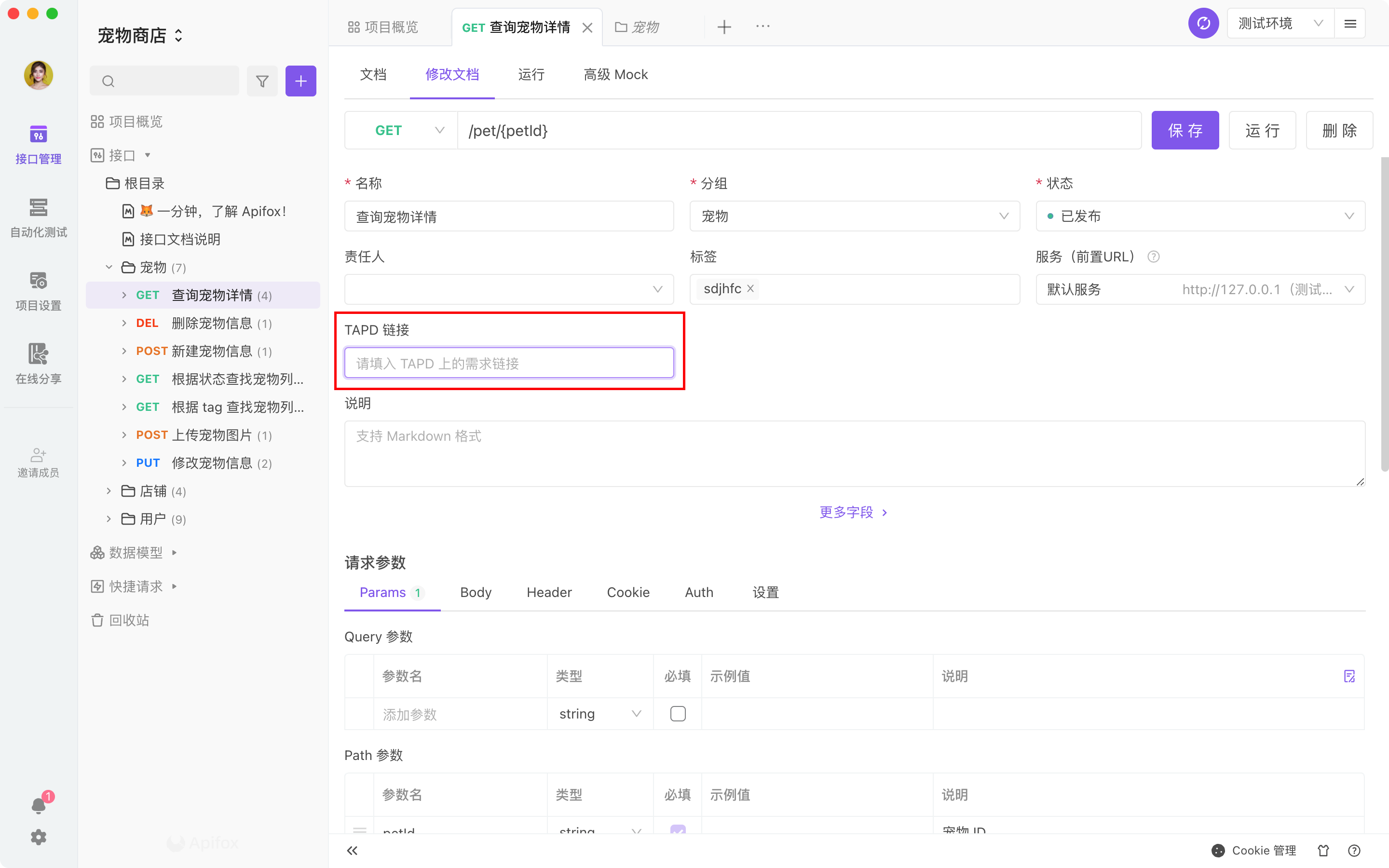Viewport: 1389px width, 868px height.
Task: Toggle required checkbox in Query params row
Action: click(678, 714)
